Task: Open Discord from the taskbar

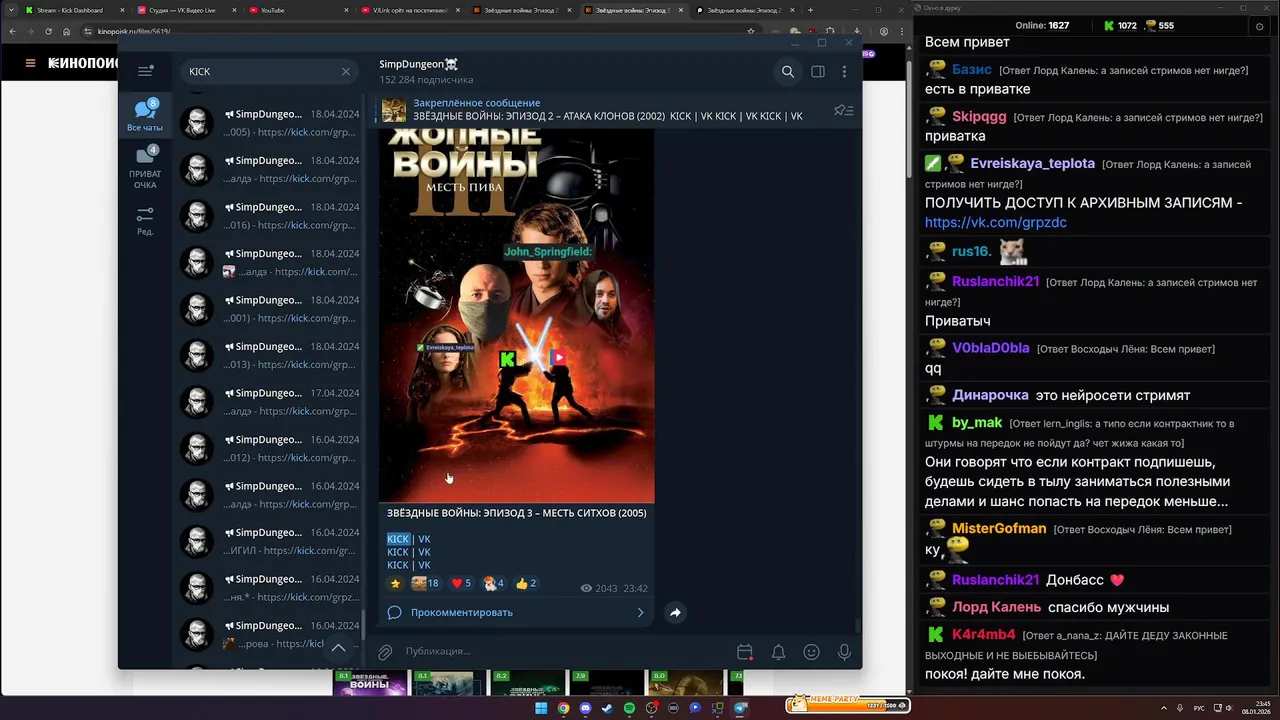Action: click(x=585, y=708)
